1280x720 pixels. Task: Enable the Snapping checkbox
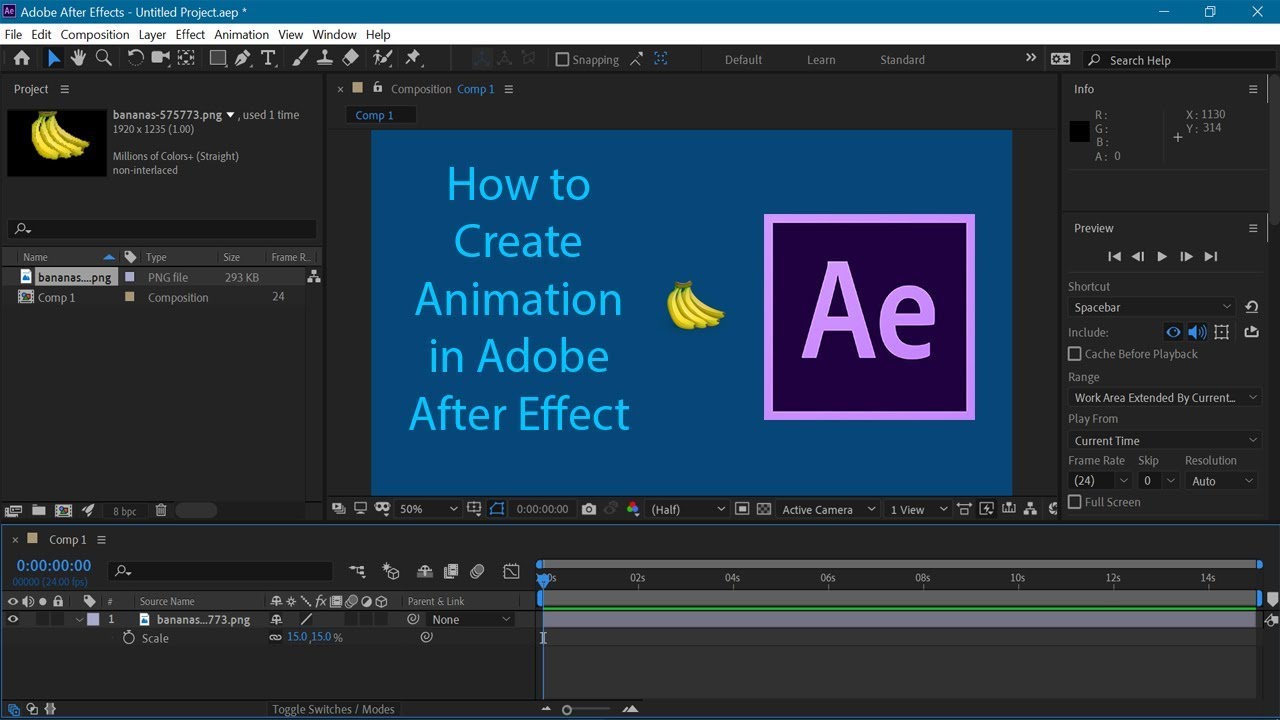562,60
